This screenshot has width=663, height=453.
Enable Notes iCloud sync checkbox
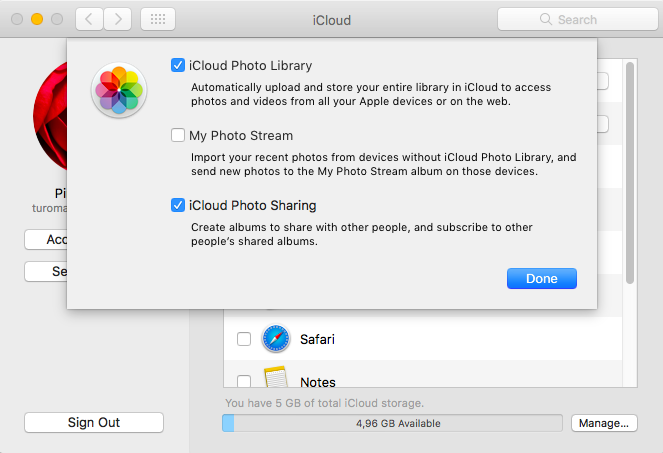[x=244, y=381]
